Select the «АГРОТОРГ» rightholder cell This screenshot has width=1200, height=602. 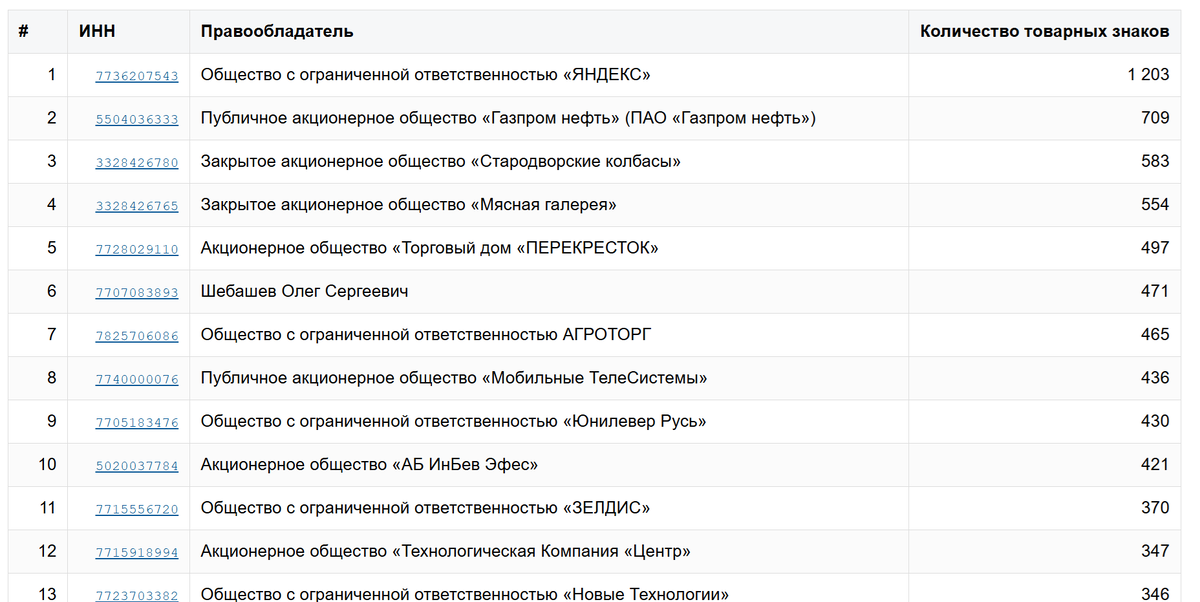[x=549, y=335]
